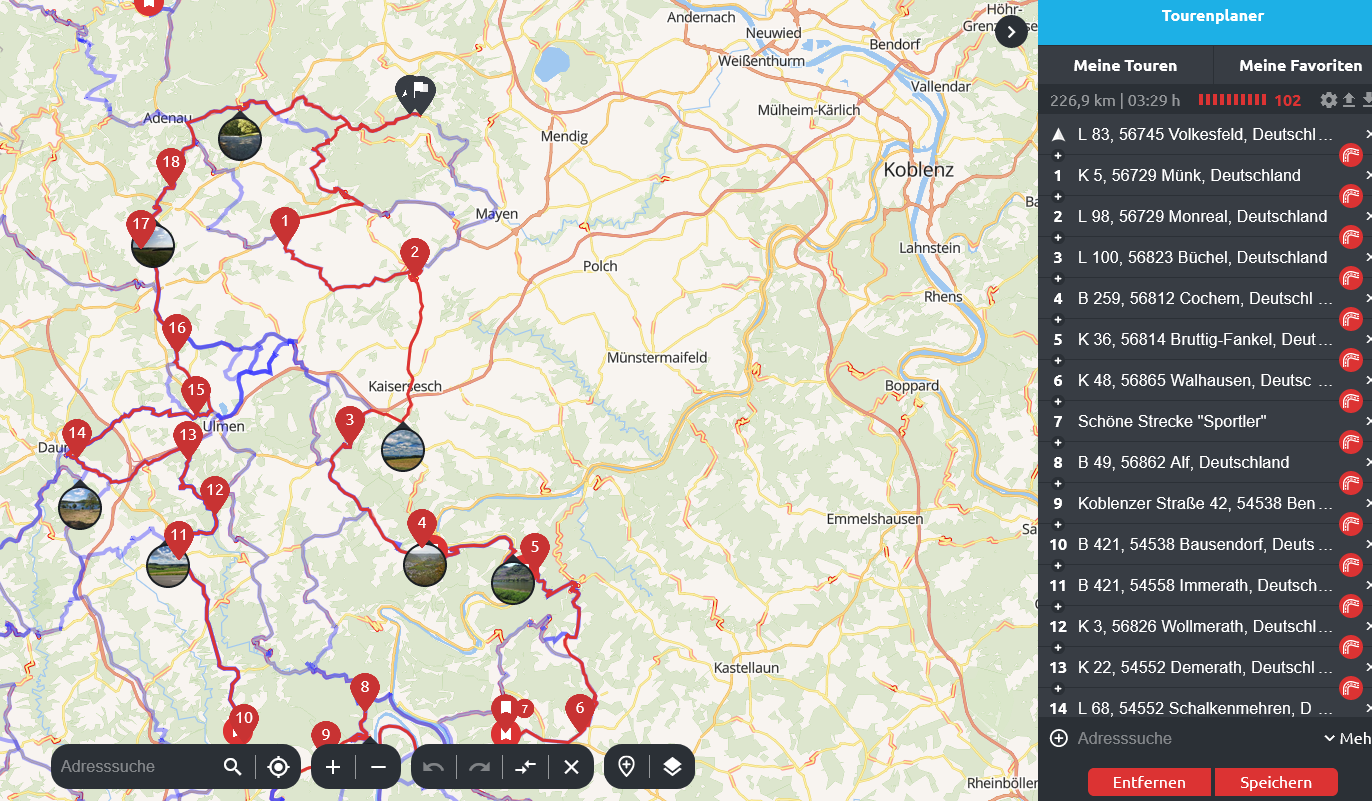Click the add waypoint pin icon

627,767
